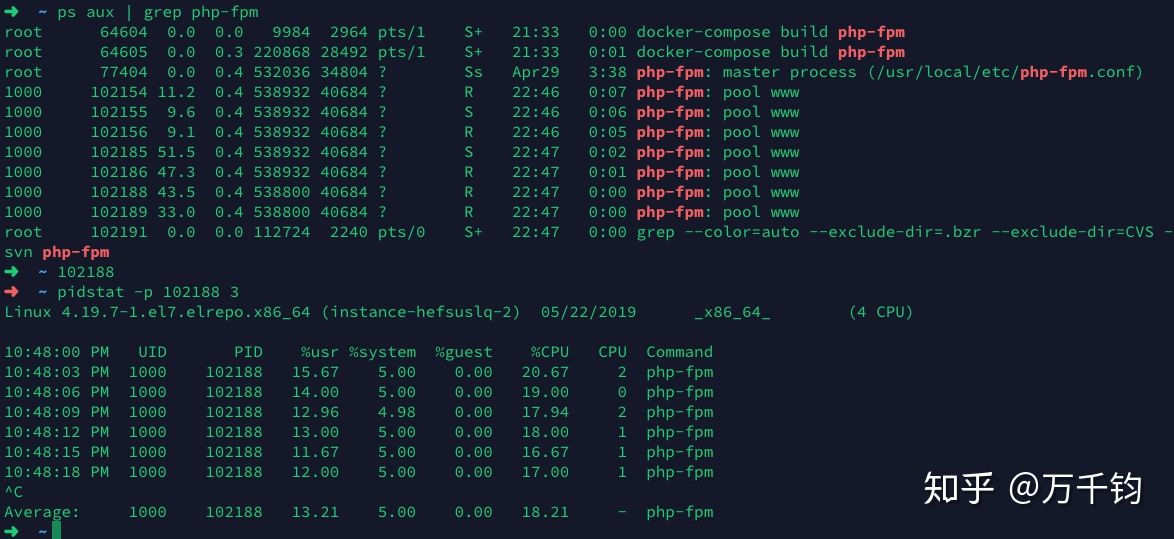Click the ^C interrupt marker
The width and height of the screenshot is (1174, 539).
point(14,492)
